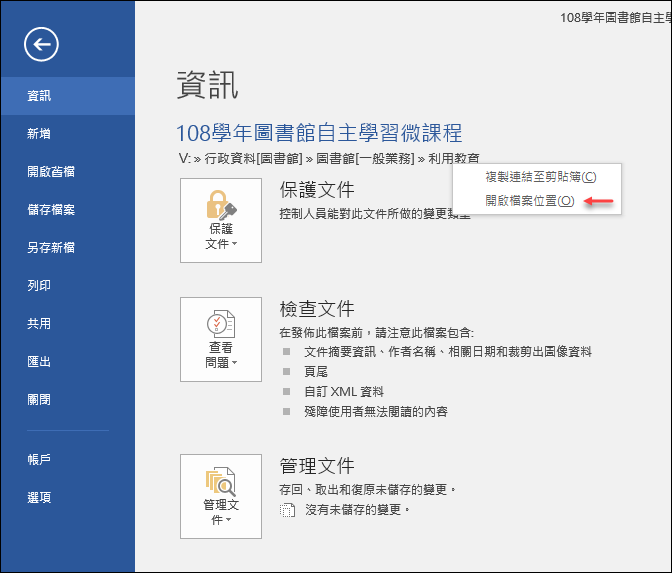The width and height of the screenshot is (672, 573).
Task: Click the manage documents magnifier icon
Action: pos(221,481)
